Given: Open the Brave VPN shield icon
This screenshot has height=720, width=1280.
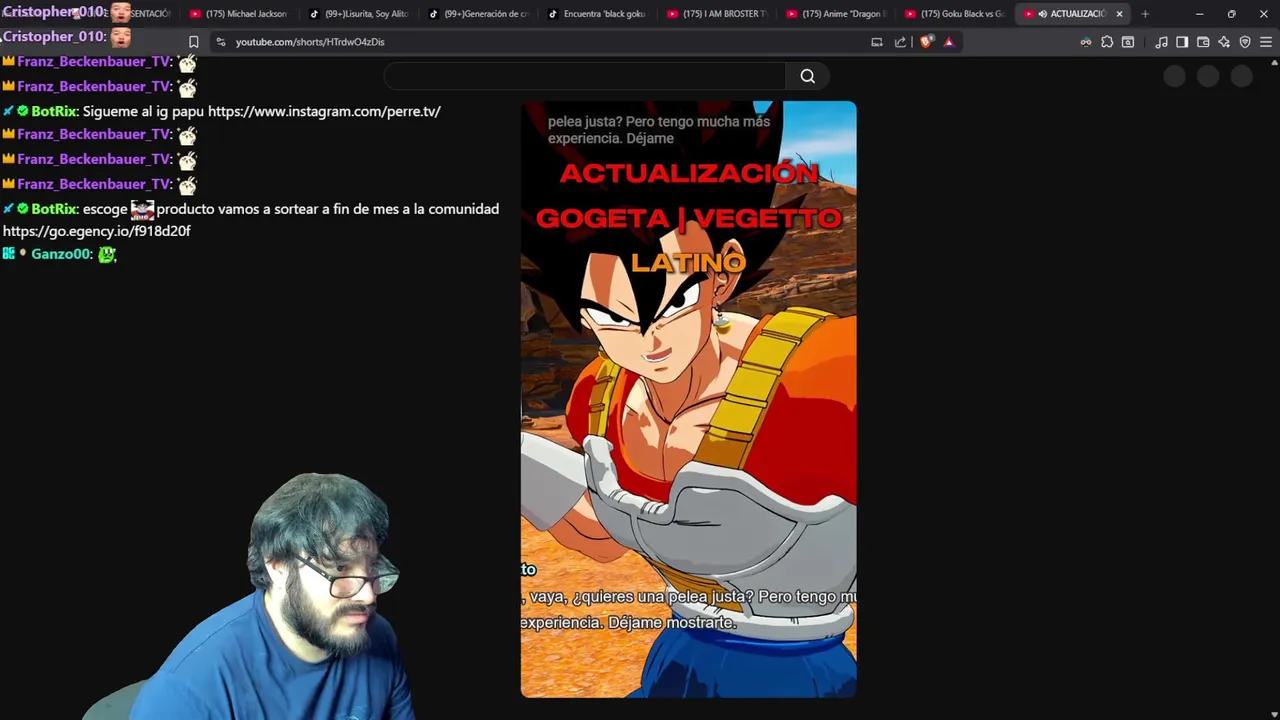Looking at the screenshot, I should (1245, 42).
